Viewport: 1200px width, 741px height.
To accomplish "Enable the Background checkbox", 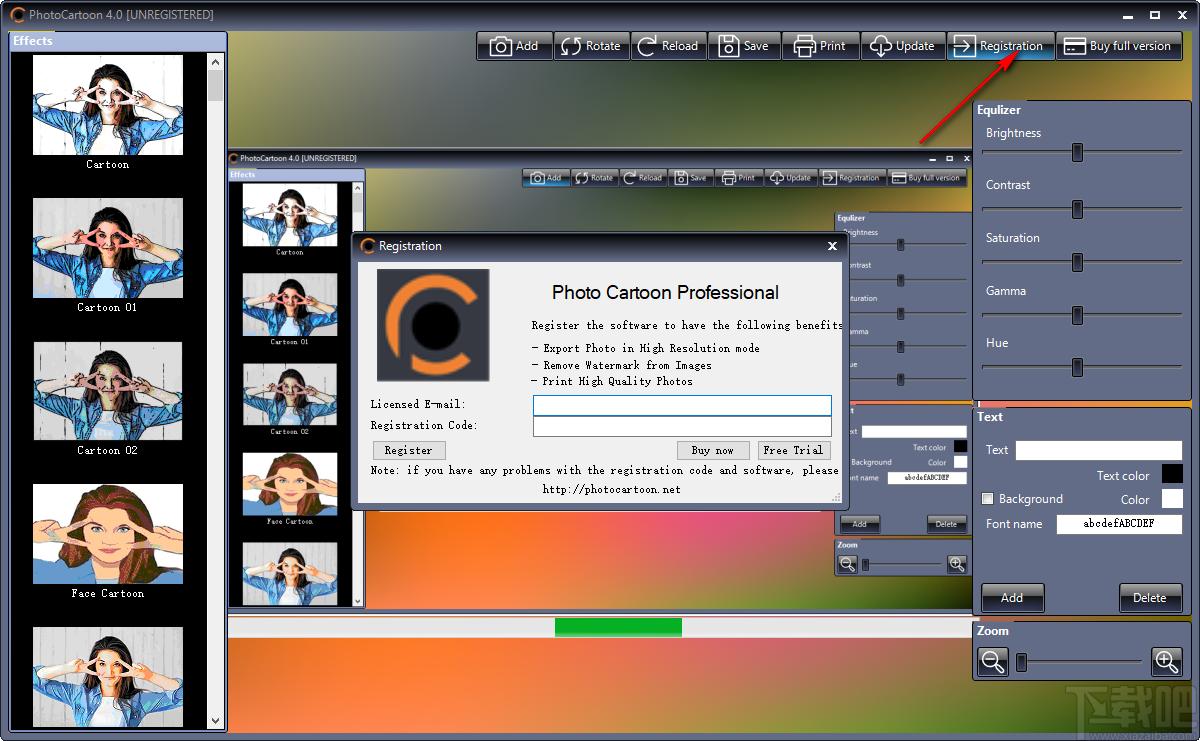I will (x=988, y=499).
